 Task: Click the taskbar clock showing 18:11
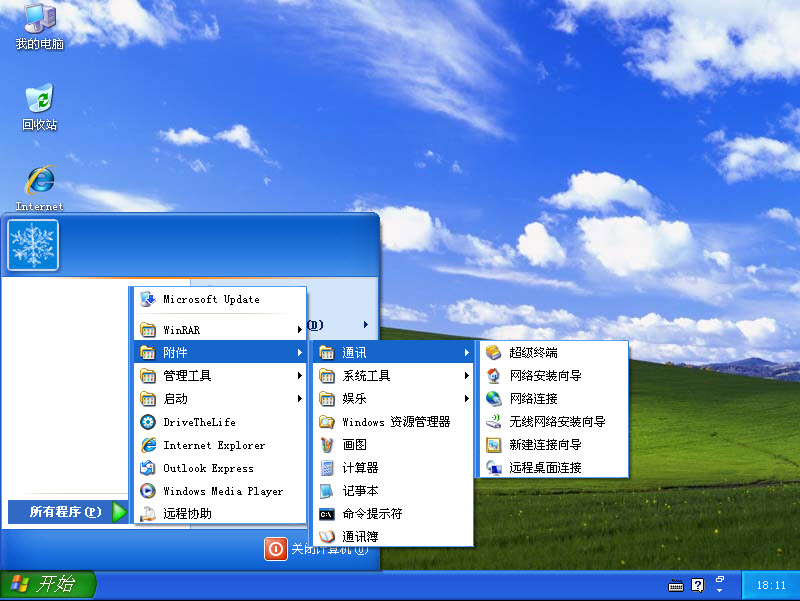(771, 585)
